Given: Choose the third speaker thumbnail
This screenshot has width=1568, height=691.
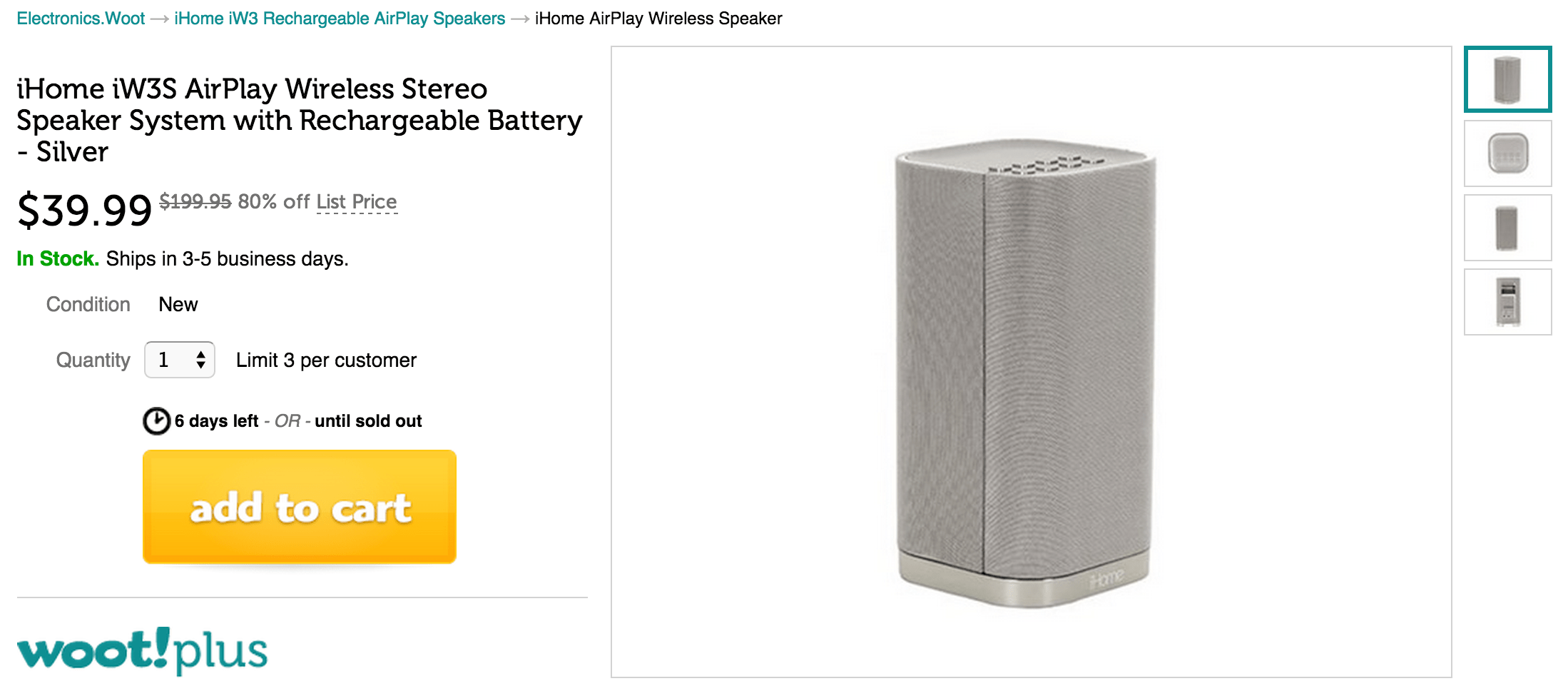Looking at the screenshot, I should click(x=1507, y=228).
